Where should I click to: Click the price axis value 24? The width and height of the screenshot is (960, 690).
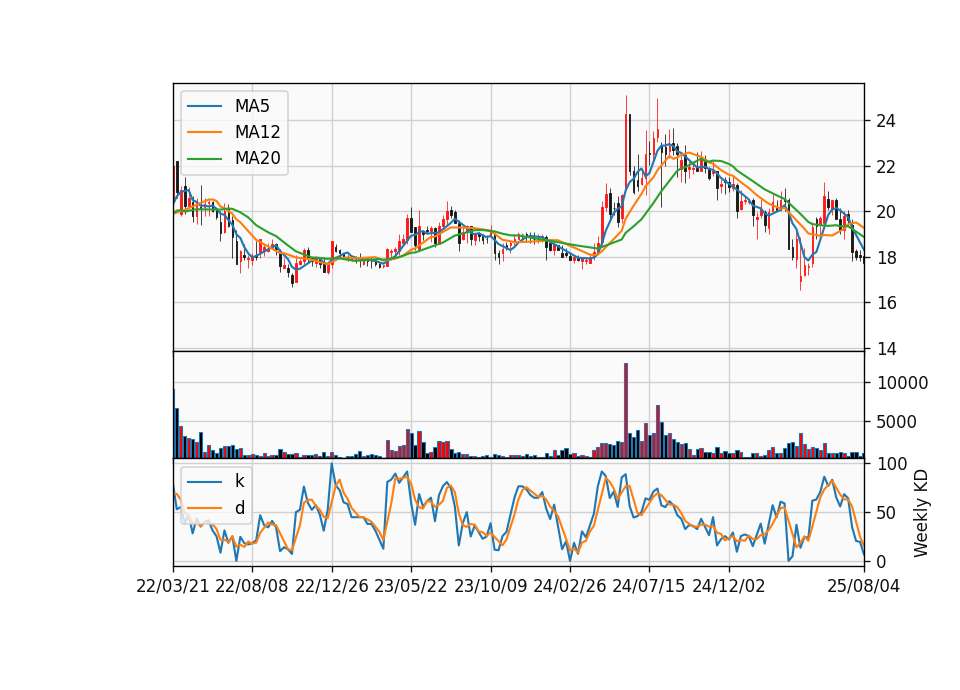[x=886, y=121]
